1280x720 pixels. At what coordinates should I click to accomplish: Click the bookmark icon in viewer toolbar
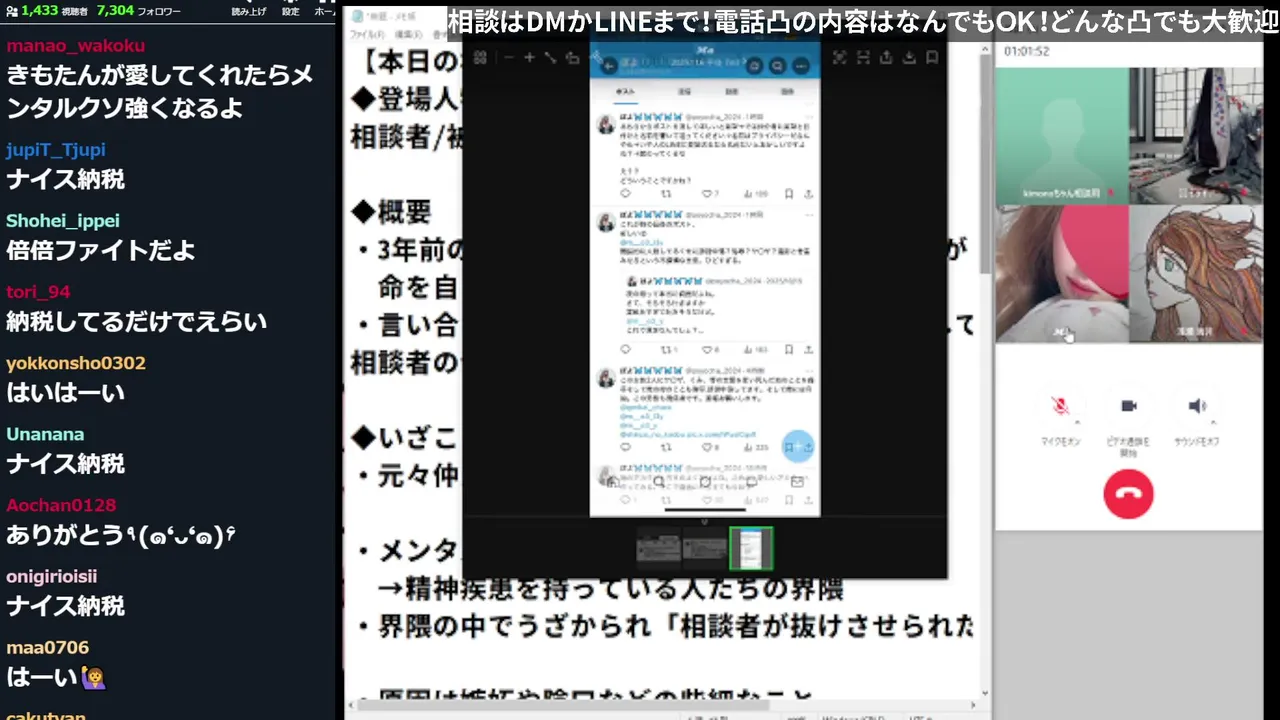click(x=932, y=58)
